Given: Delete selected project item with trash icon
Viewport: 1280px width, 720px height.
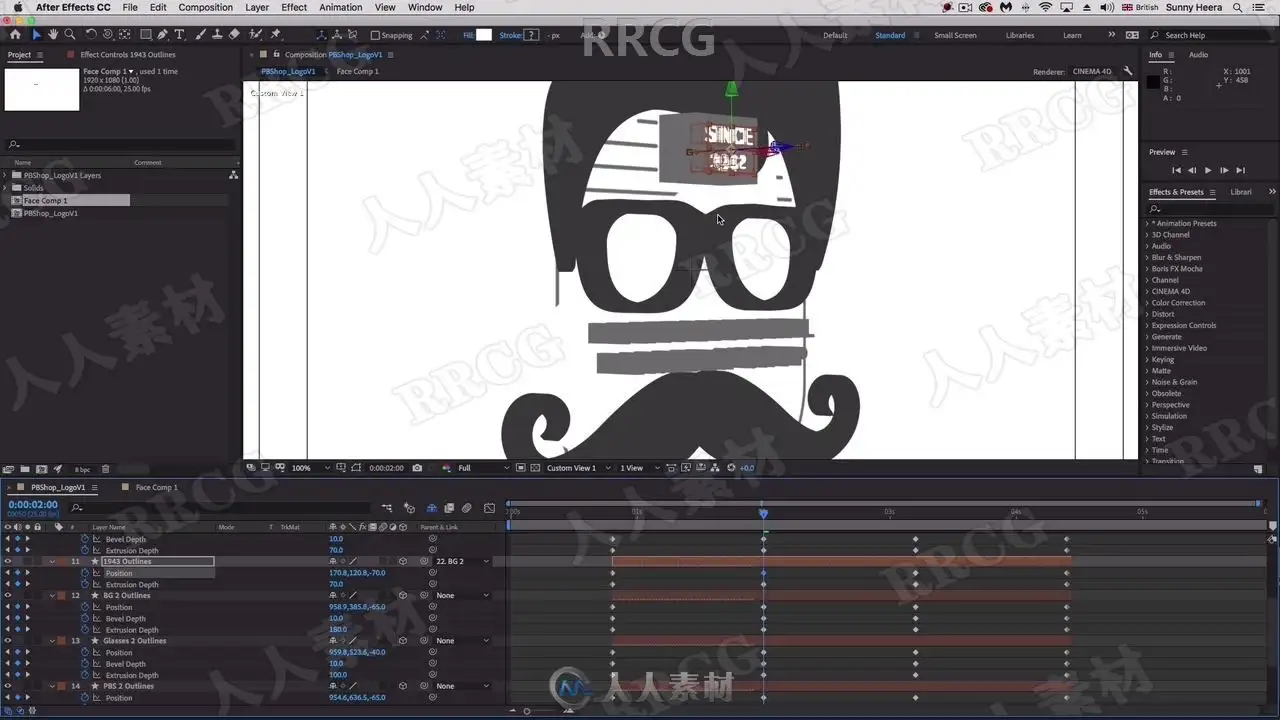Looking at the screenshot, I should tap(106, 469).
